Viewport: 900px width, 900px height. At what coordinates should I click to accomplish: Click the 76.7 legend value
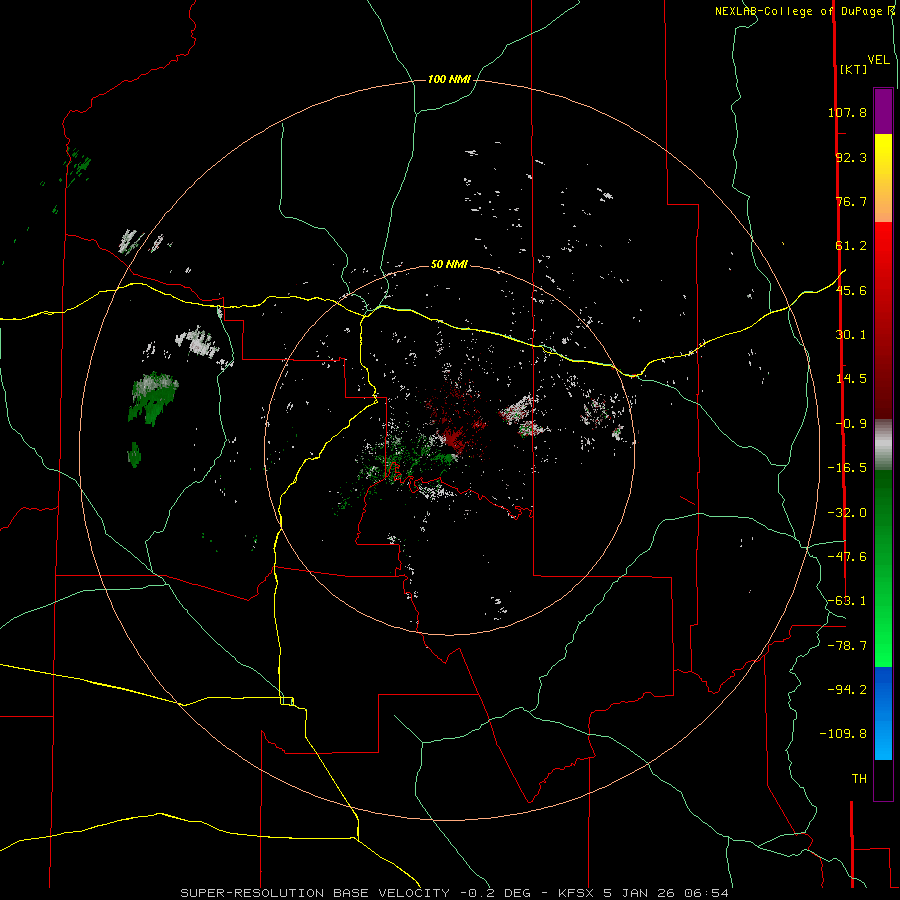[851, 201]
